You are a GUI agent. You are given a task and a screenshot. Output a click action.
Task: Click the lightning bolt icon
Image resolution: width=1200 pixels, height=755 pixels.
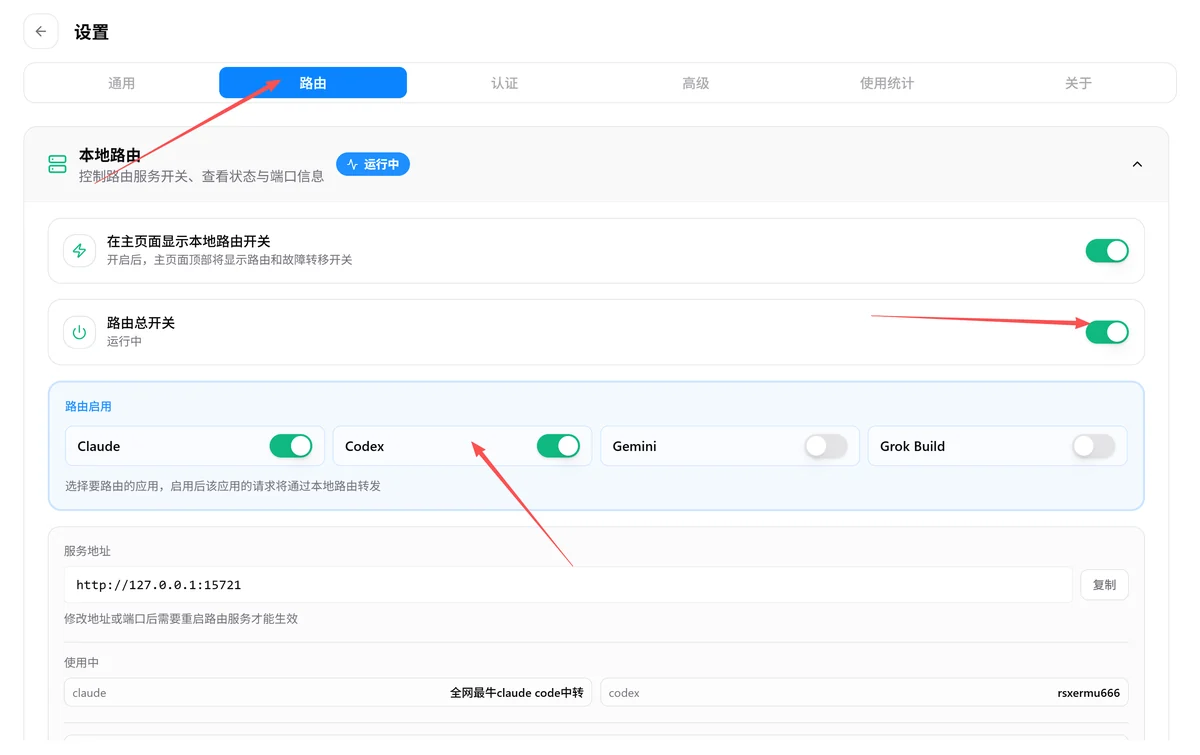click(80, 251)
